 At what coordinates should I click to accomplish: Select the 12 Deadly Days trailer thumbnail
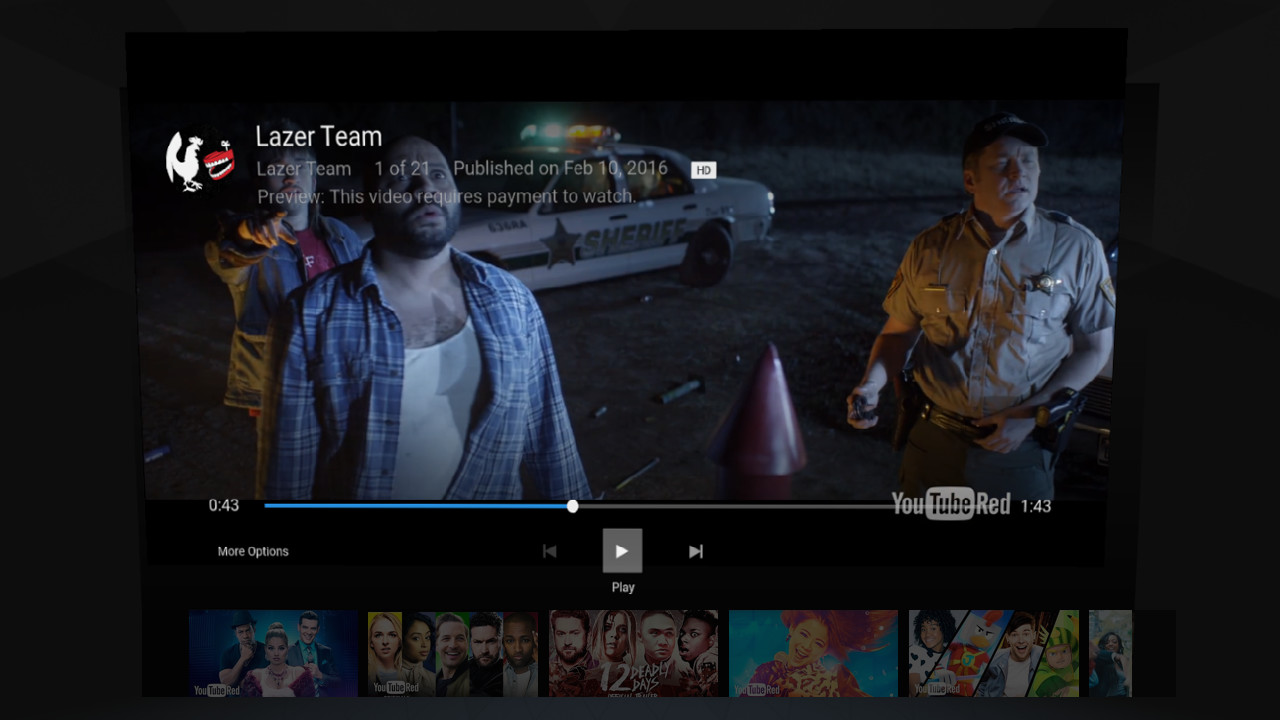pos(633,653)
